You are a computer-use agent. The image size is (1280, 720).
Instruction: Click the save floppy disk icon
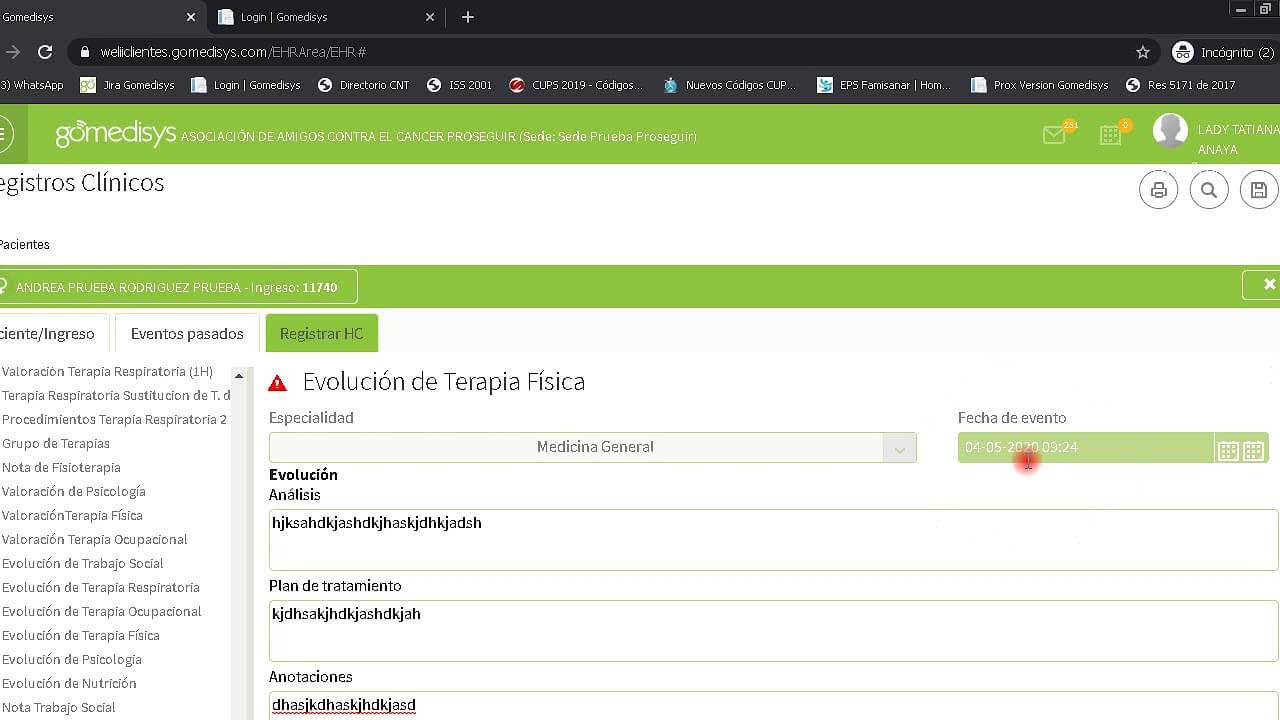pos(1259,190)
